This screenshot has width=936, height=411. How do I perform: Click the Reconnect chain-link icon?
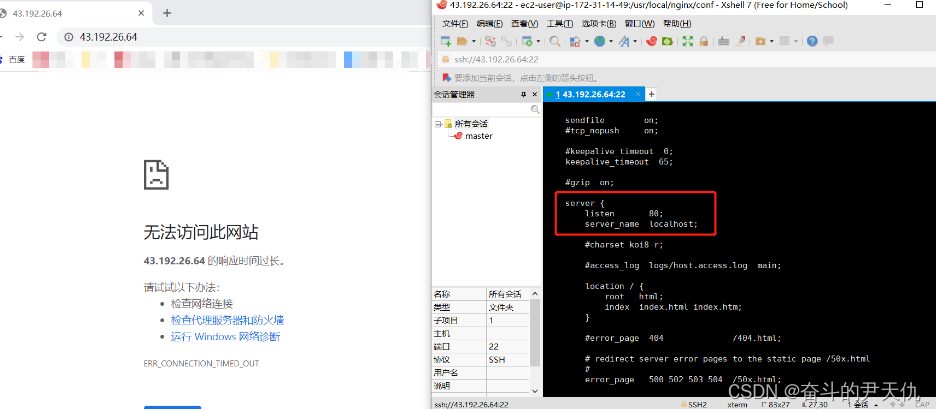point(506,41)
